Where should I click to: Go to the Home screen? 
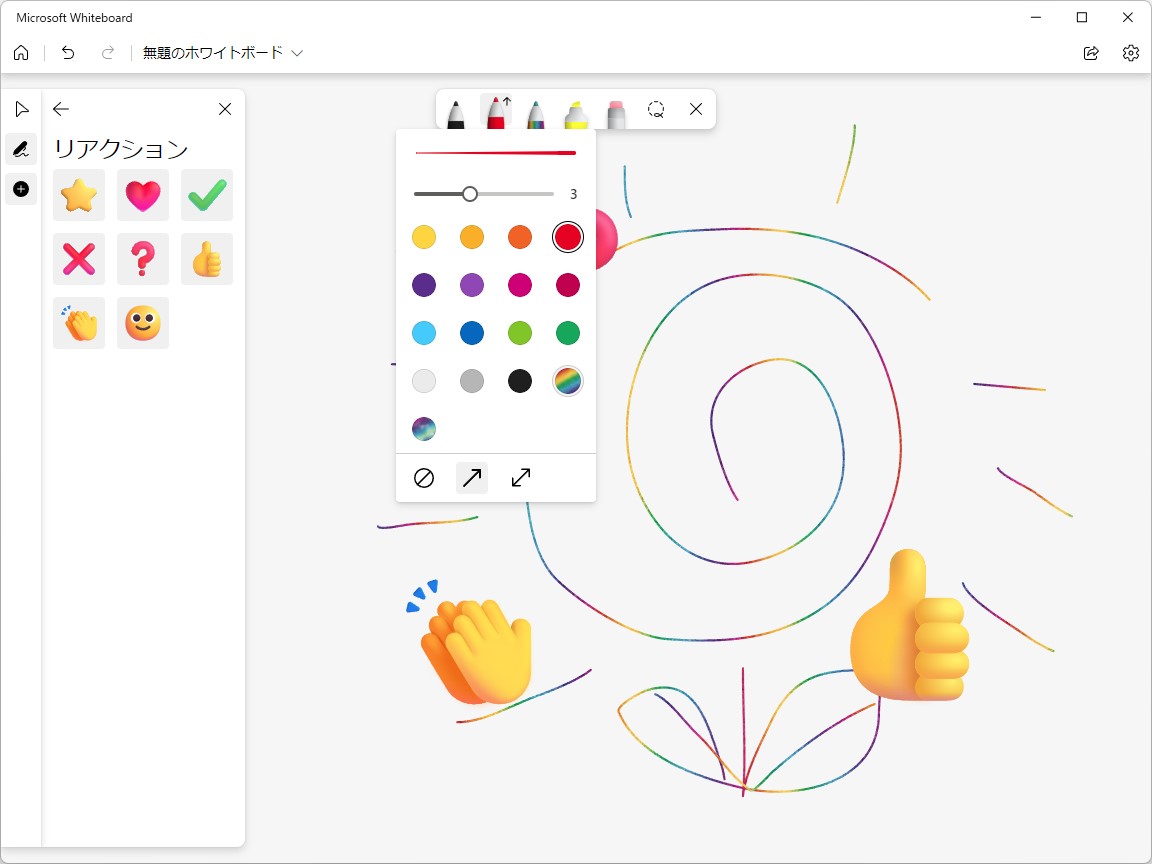tap(20, 52)
